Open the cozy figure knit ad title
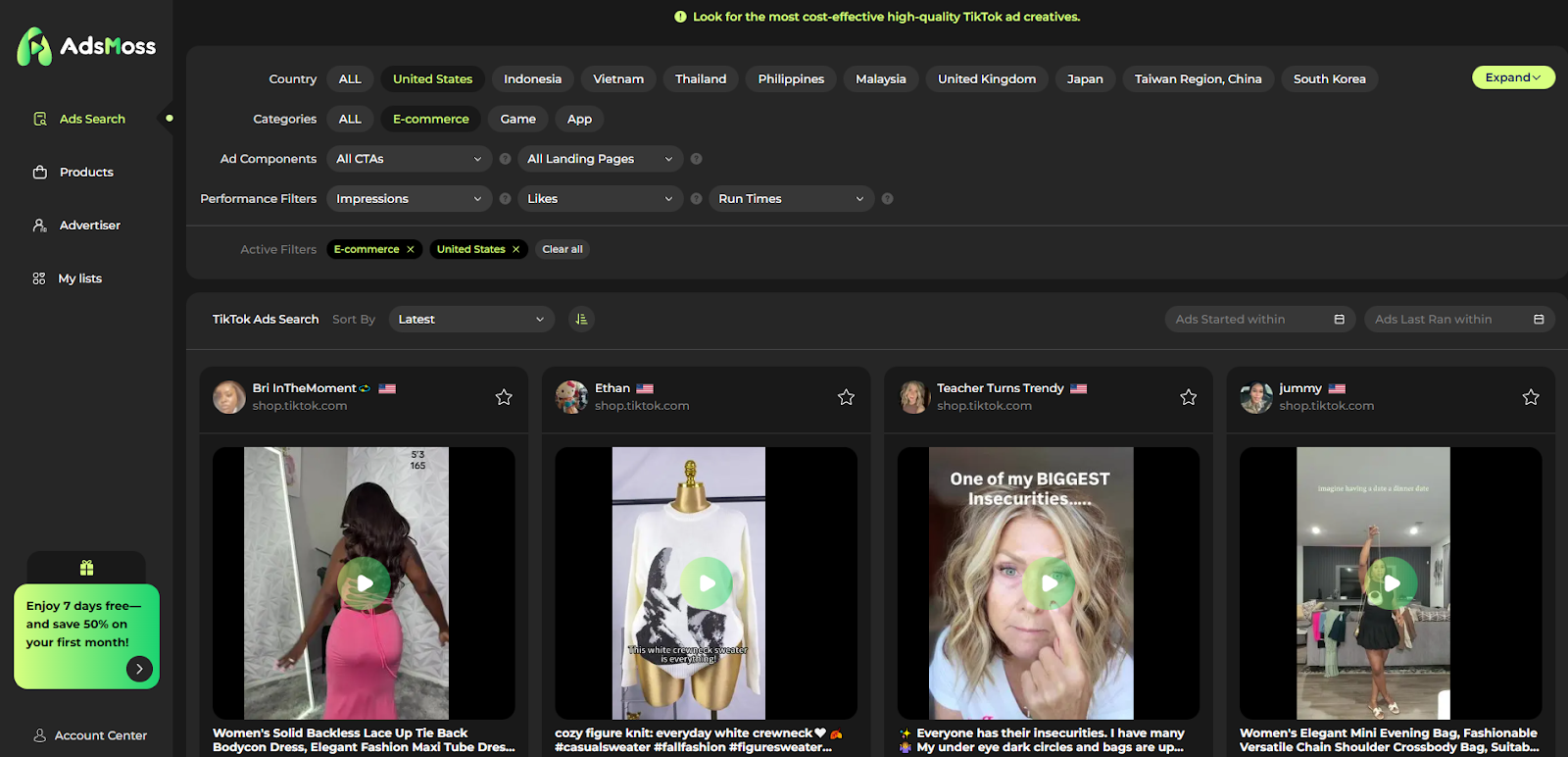1568x757 pixels. [x=699, y=740]
